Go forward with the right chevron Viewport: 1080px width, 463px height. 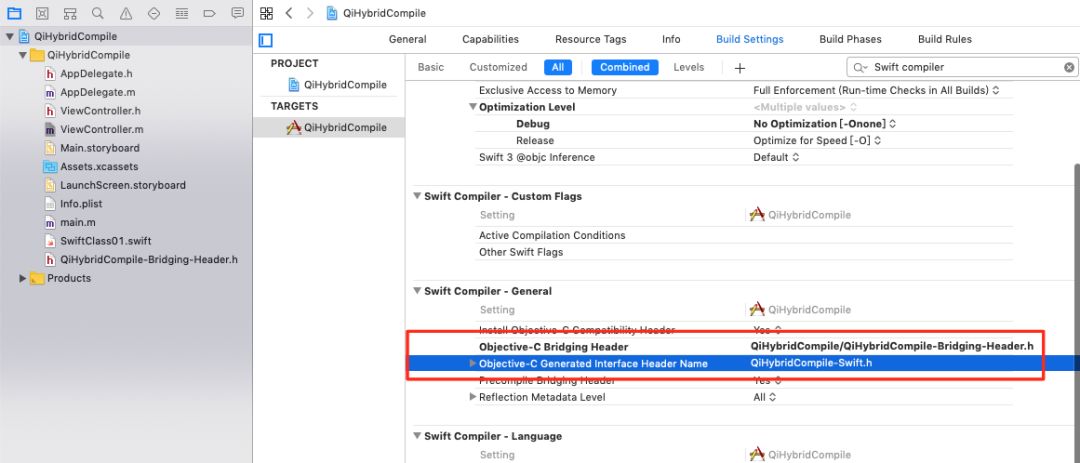(310, 13)
